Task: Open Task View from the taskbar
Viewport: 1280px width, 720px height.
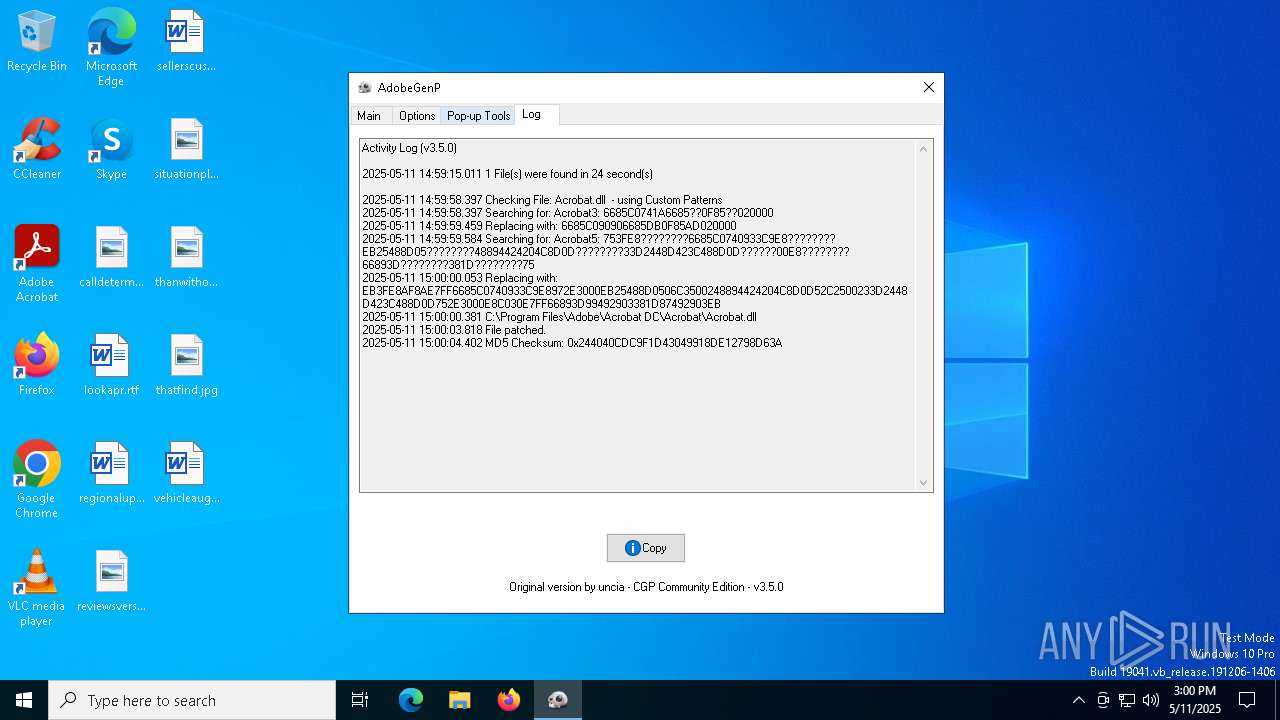Action: click(x=360, y=700)
